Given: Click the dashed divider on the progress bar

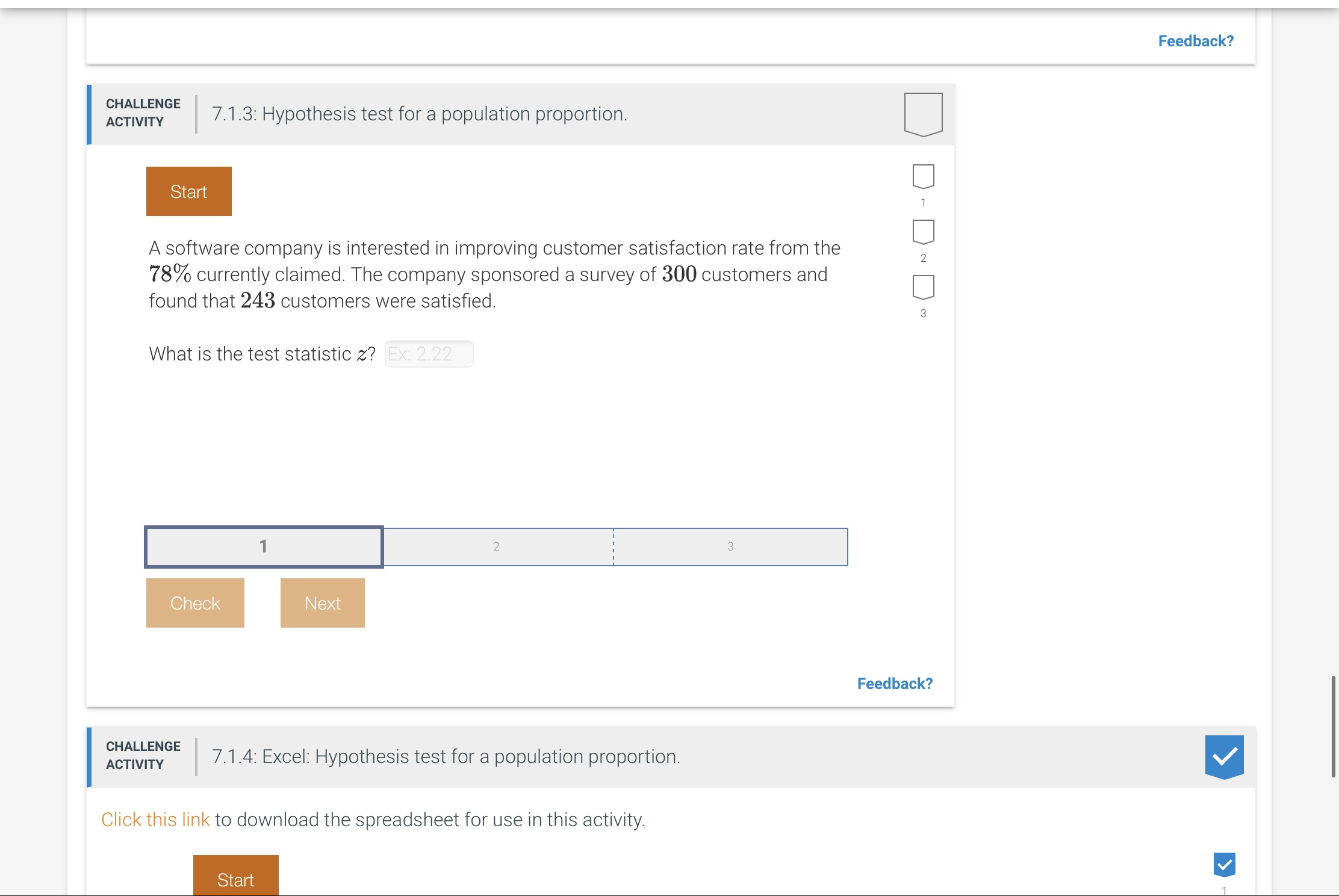Looking at the screenshot, I should coord(614,546).
